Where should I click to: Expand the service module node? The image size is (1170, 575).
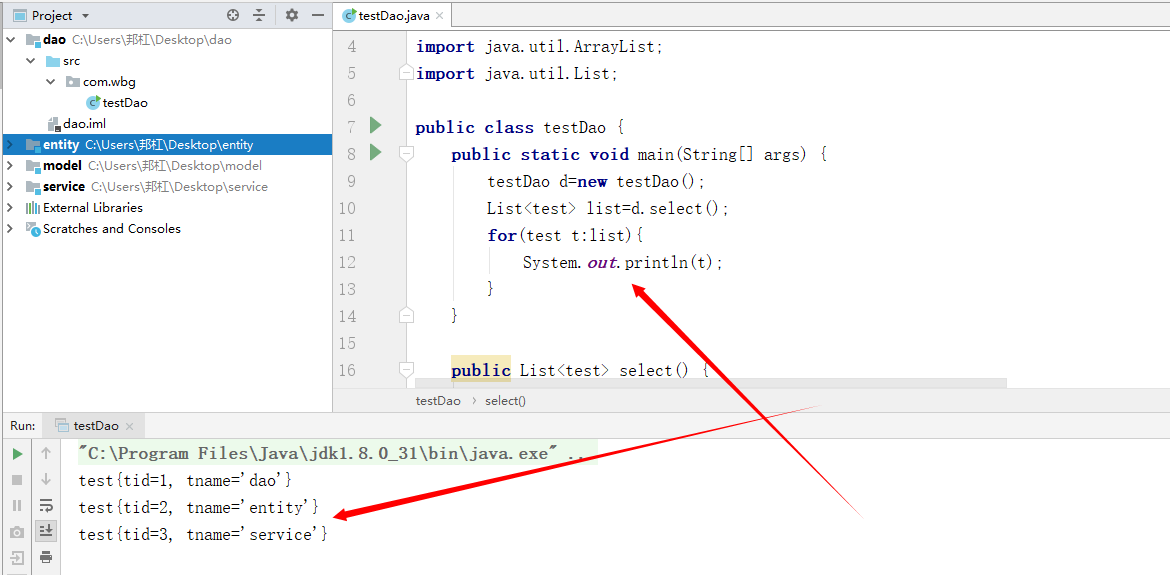point(10,186)
